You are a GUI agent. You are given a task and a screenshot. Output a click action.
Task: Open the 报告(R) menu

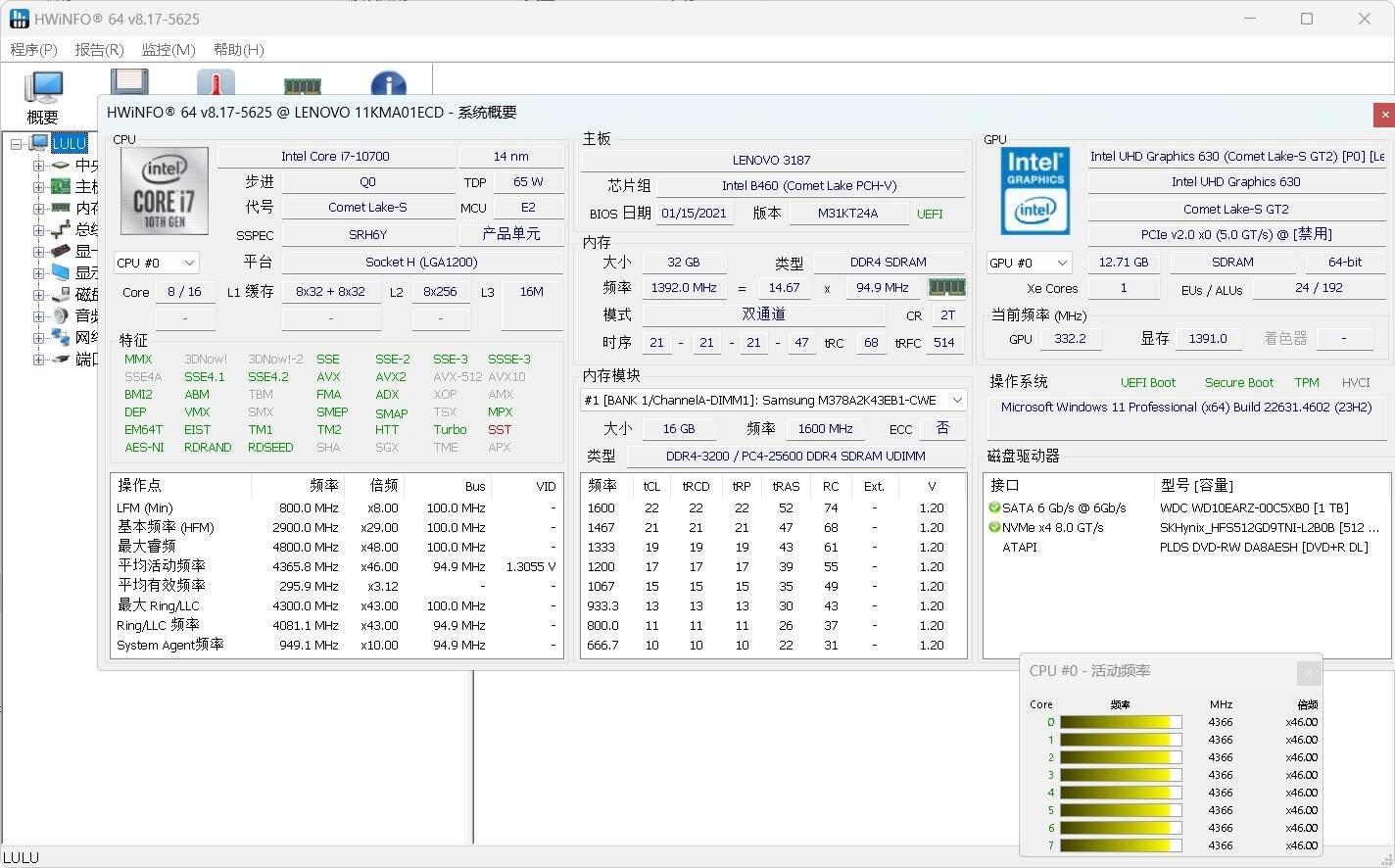tap(99, 49)
